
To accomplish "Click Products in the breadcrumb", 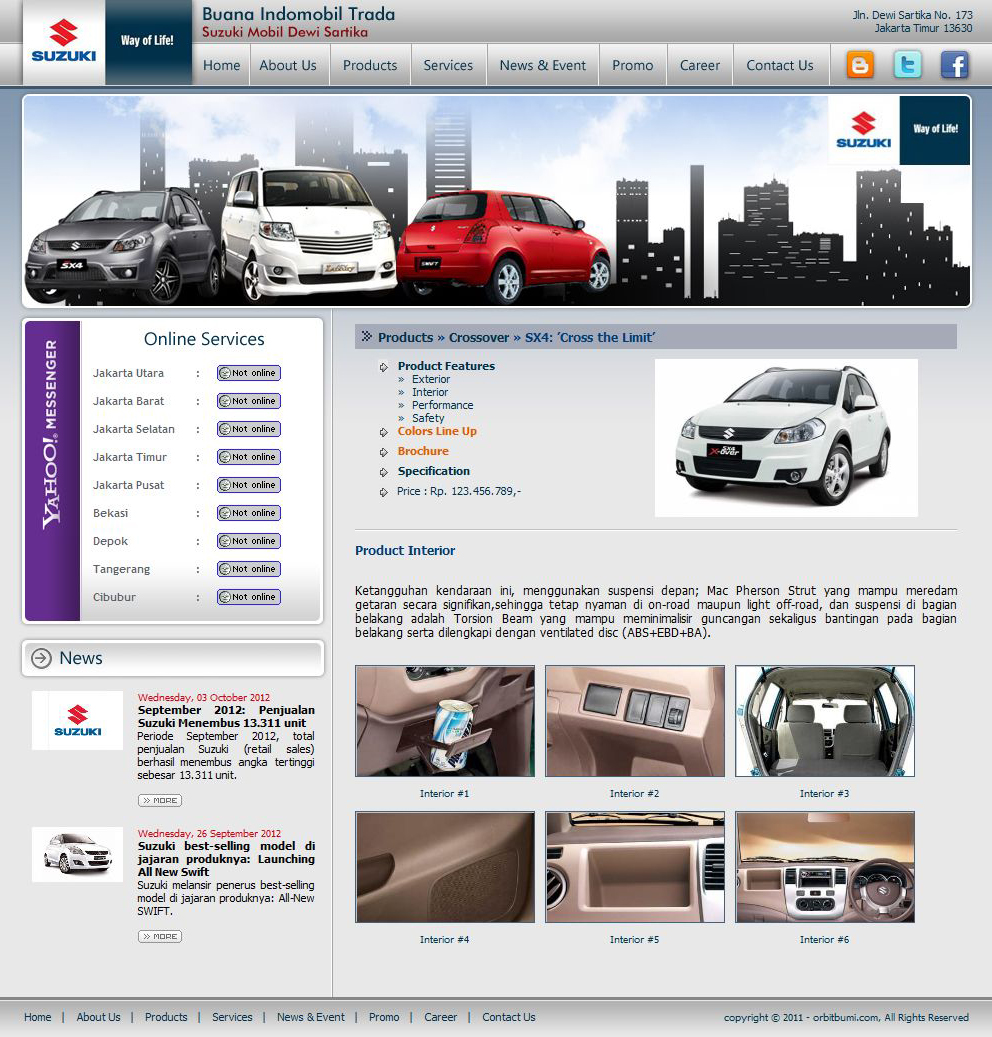I will point(405,337).
